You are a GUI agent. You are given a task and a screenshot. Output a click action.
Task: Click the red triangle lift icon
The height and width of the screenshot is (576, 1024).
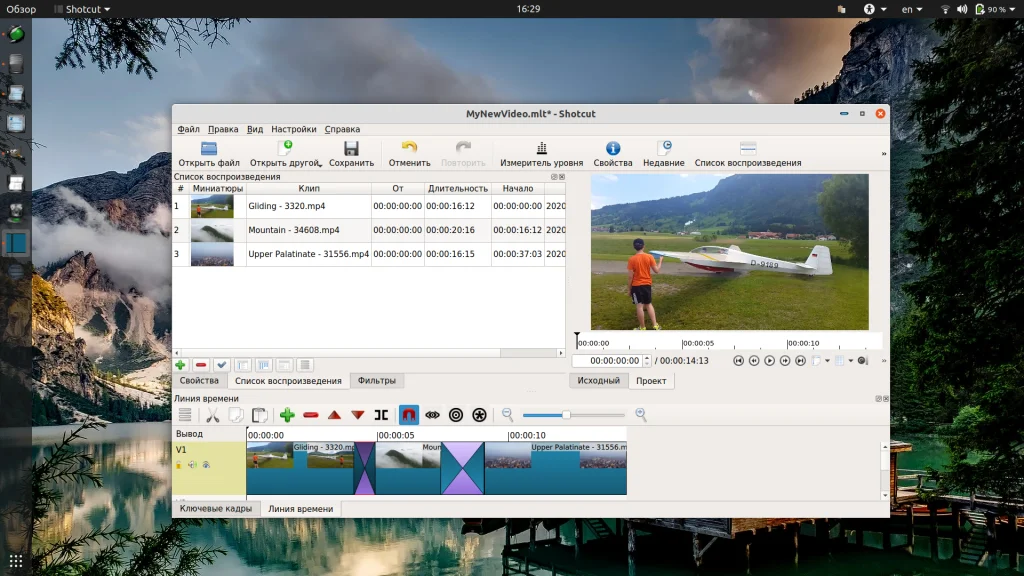point(334,415)
